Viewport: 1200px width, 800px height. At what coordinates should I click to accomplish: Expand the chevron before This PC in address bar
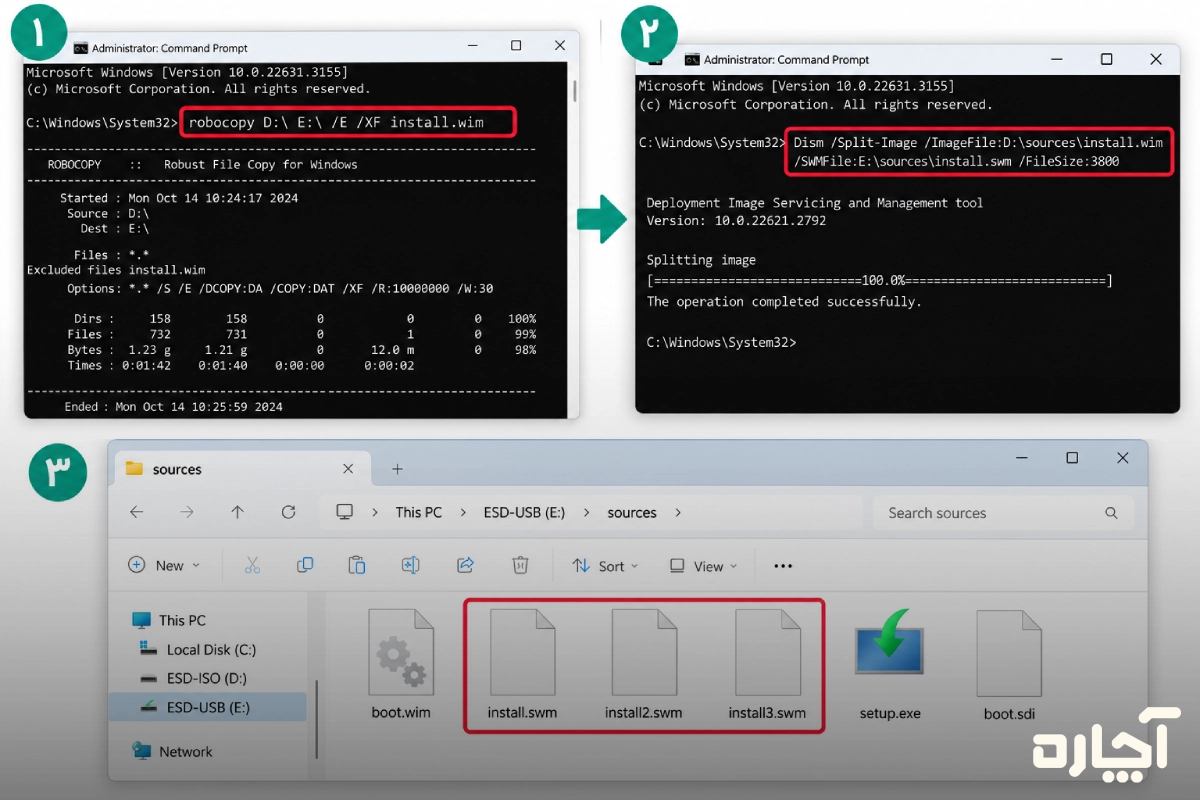[x=375, y=513]
